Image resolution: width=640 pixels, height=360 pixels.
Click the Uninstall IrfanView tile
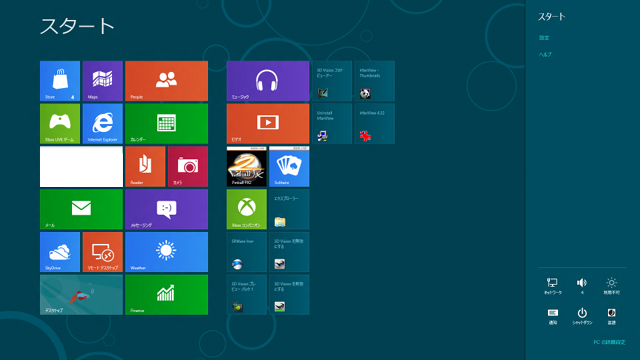[332, 124]
